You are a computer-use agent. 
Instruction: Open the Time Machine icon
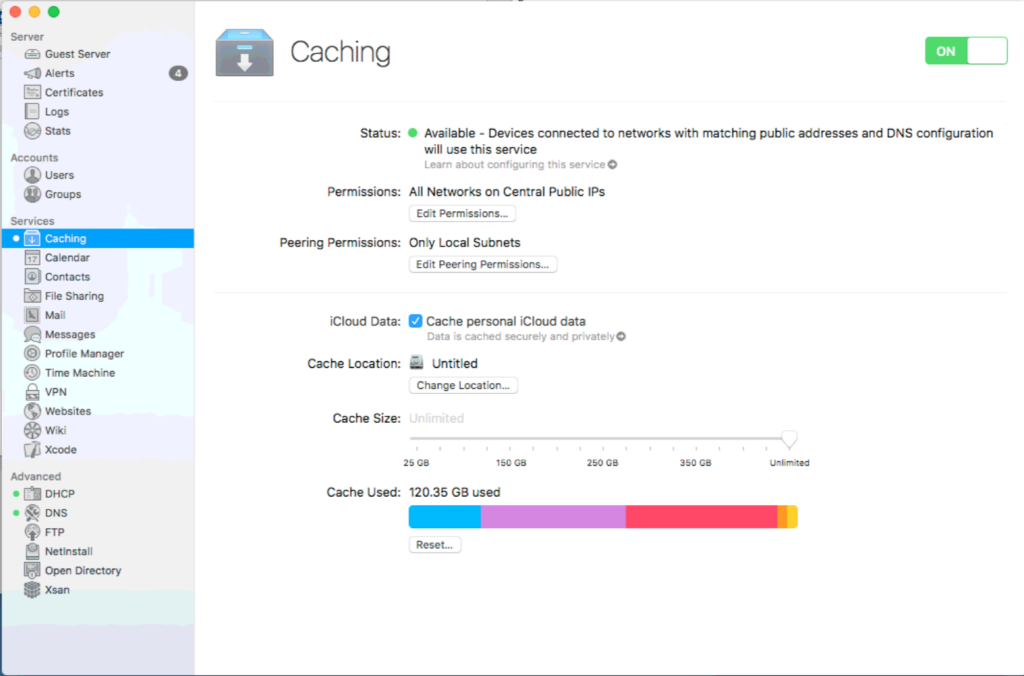[x=32, y=372]
